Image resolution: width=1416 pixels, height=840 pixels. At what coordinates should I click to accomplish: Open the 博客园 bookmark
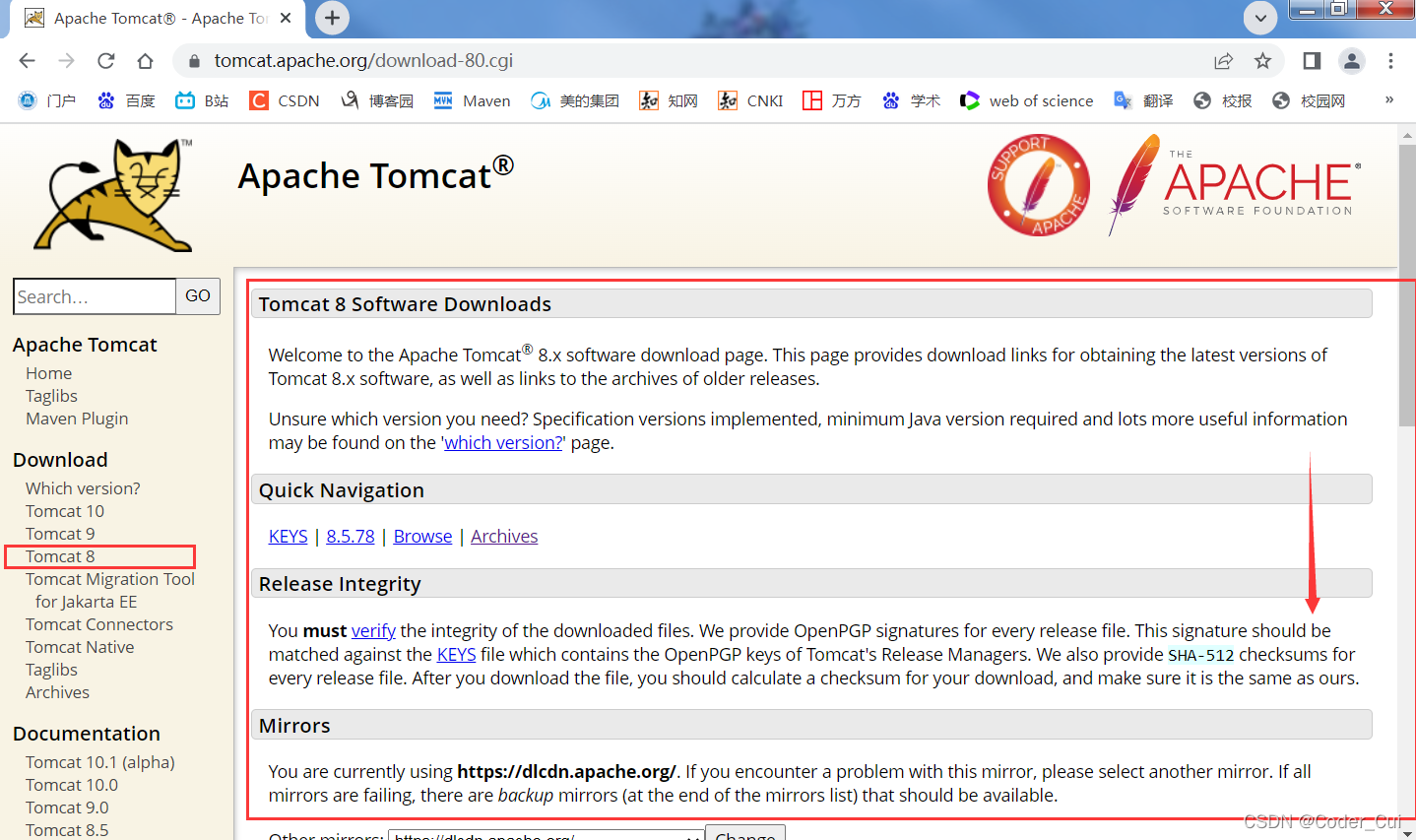(x=377, y=100)
